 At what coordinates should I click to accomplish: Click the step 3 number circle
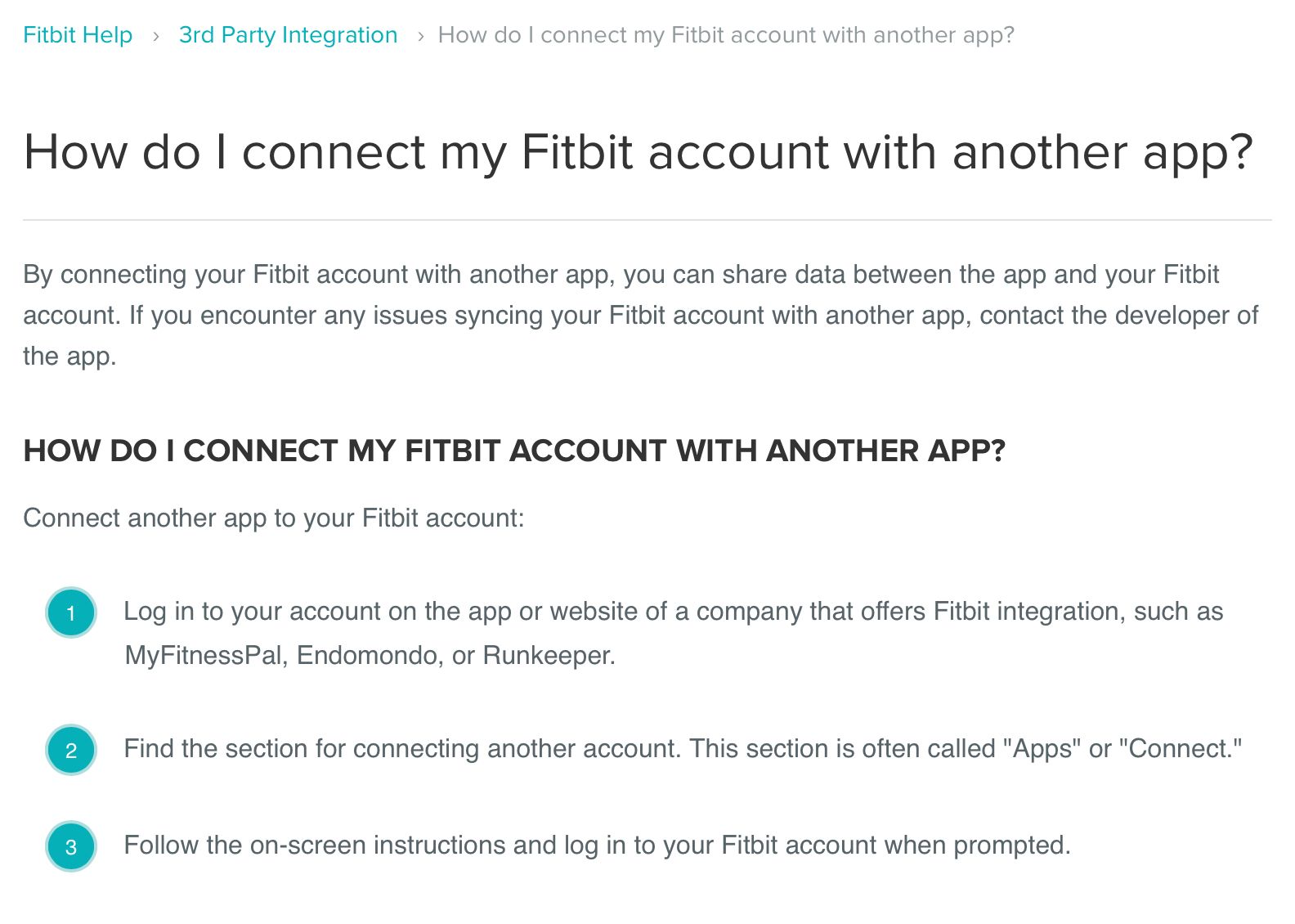[71, 846]
